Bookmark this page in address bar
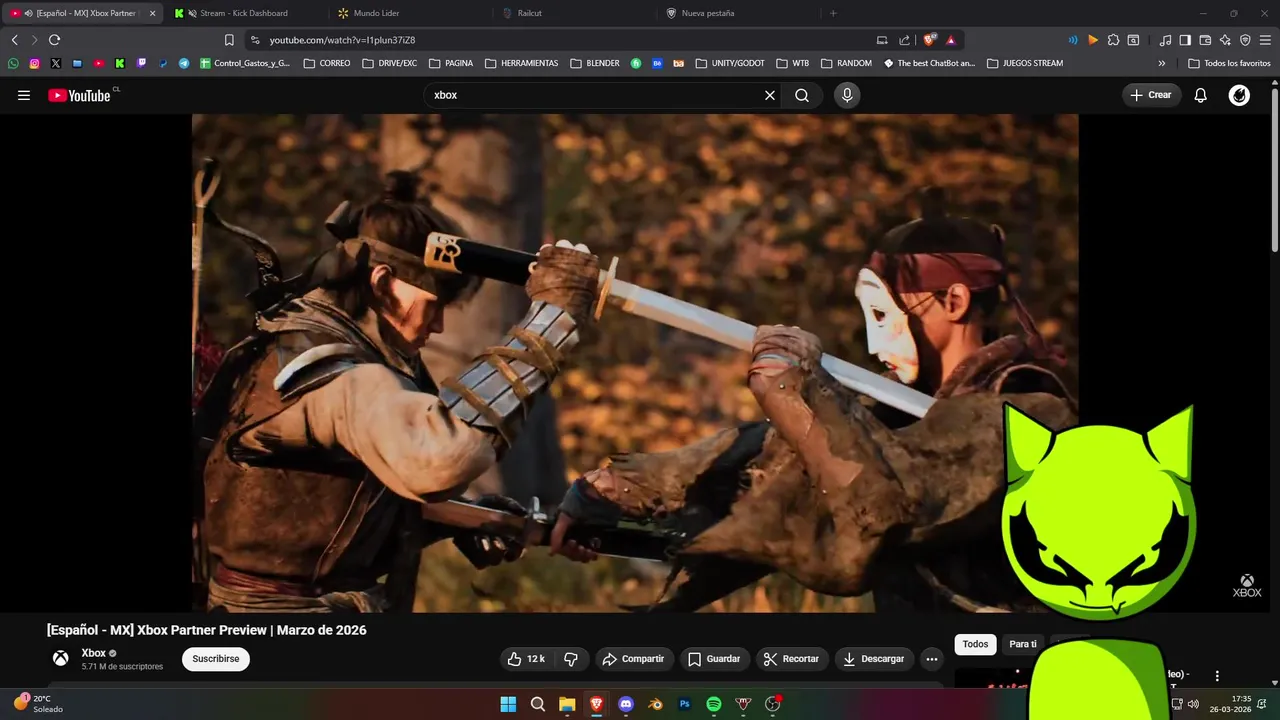Viewport: 1280px width, 720px height. (x=229, y=40)
